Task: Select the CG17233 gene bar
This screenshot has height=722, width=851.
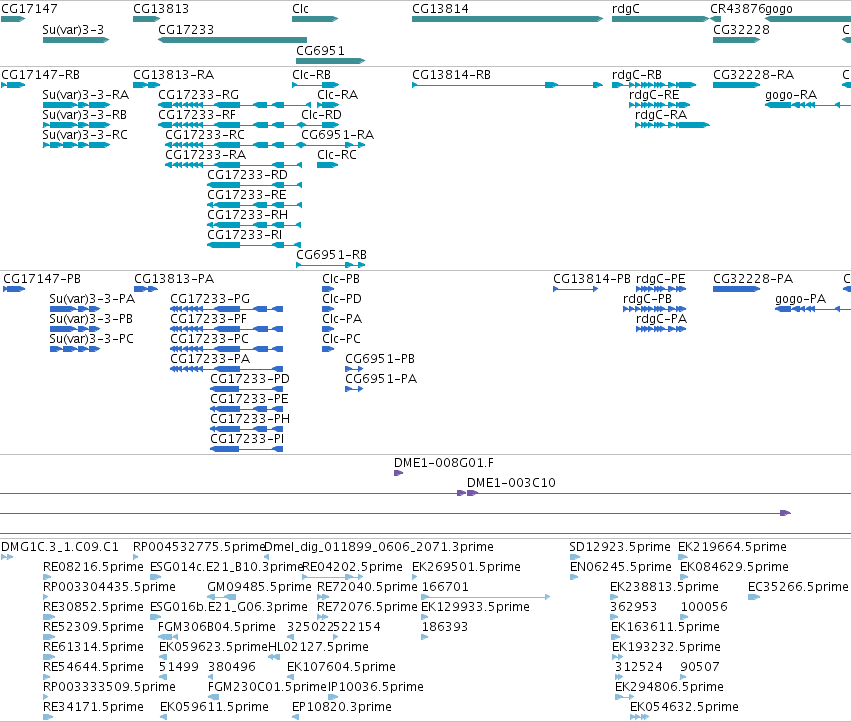Action: coord(232,40)
